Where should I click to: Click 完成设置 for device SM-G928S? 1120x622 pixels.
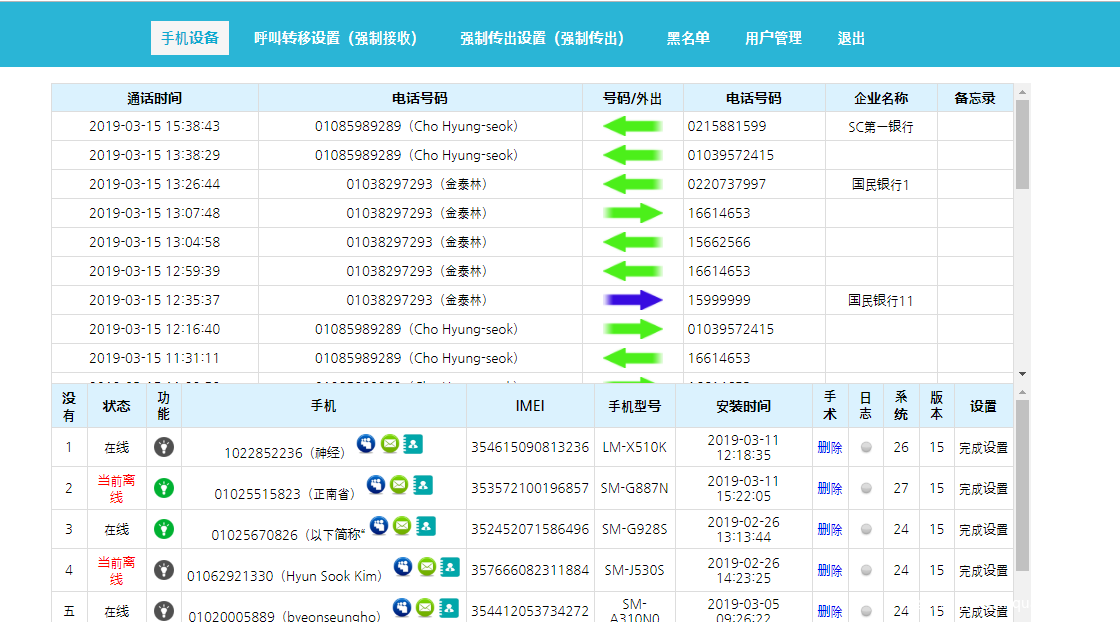click(983, 530)
